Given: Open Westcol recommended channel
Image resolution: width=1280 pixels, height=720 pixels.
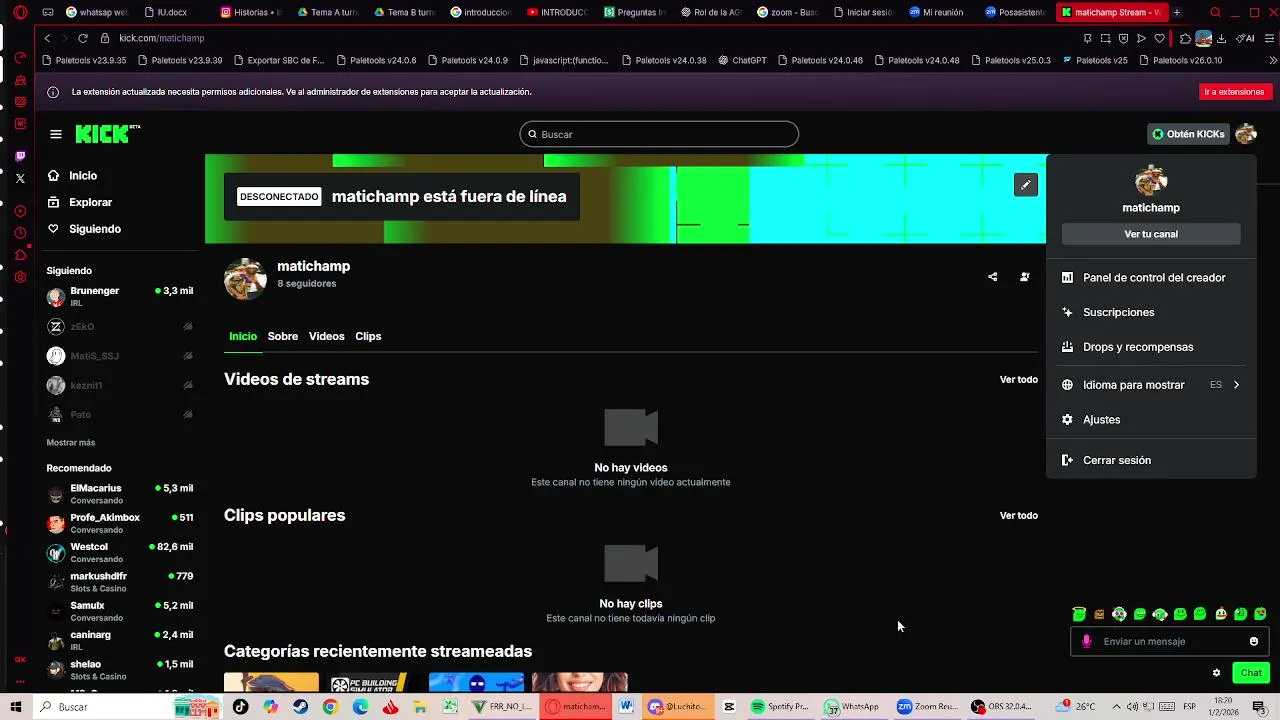Looking at the screenshot, I should (x=120, y=552).
